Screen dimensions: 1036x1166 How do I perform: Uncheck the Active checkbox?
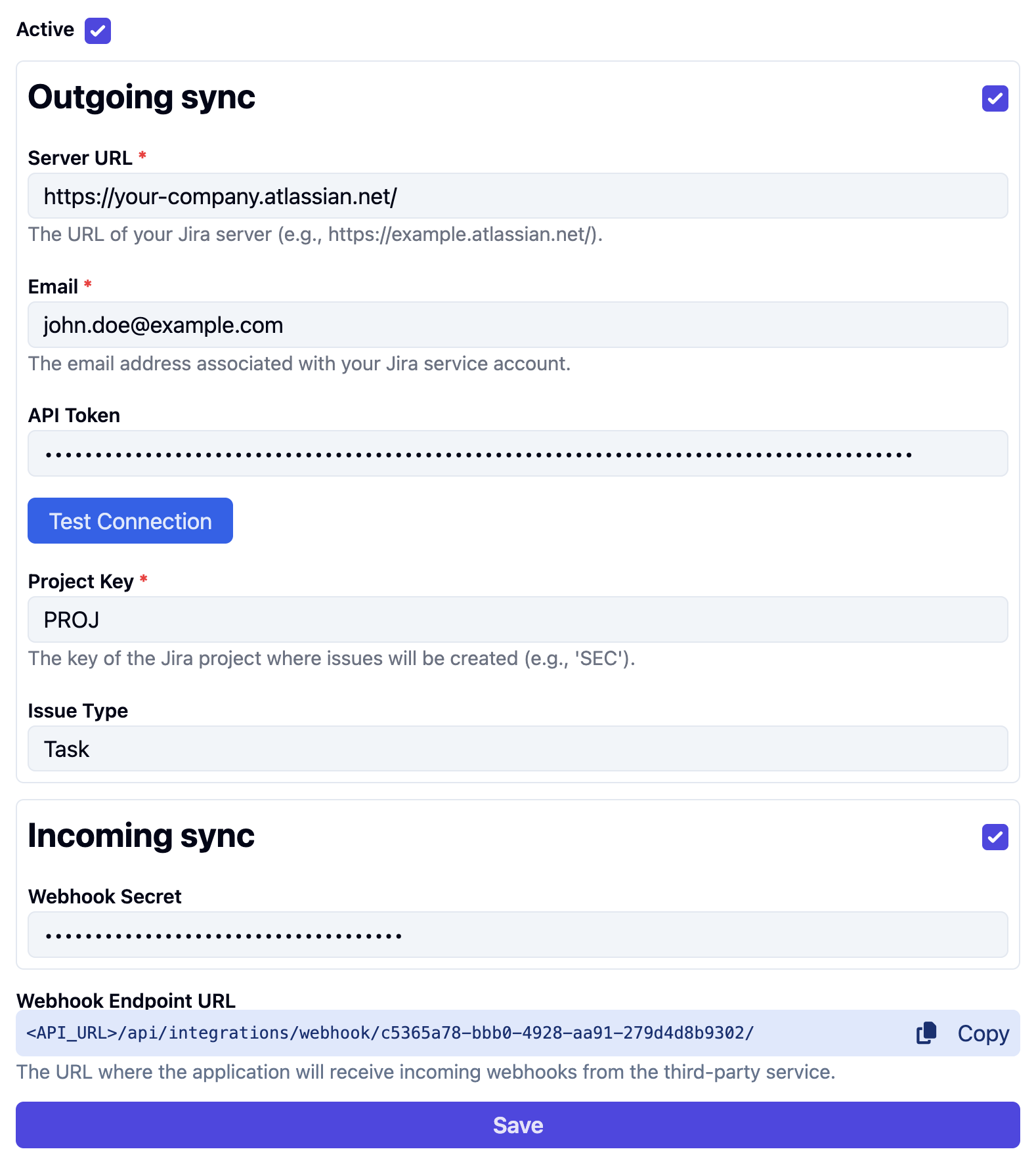(x=98, y=31)
